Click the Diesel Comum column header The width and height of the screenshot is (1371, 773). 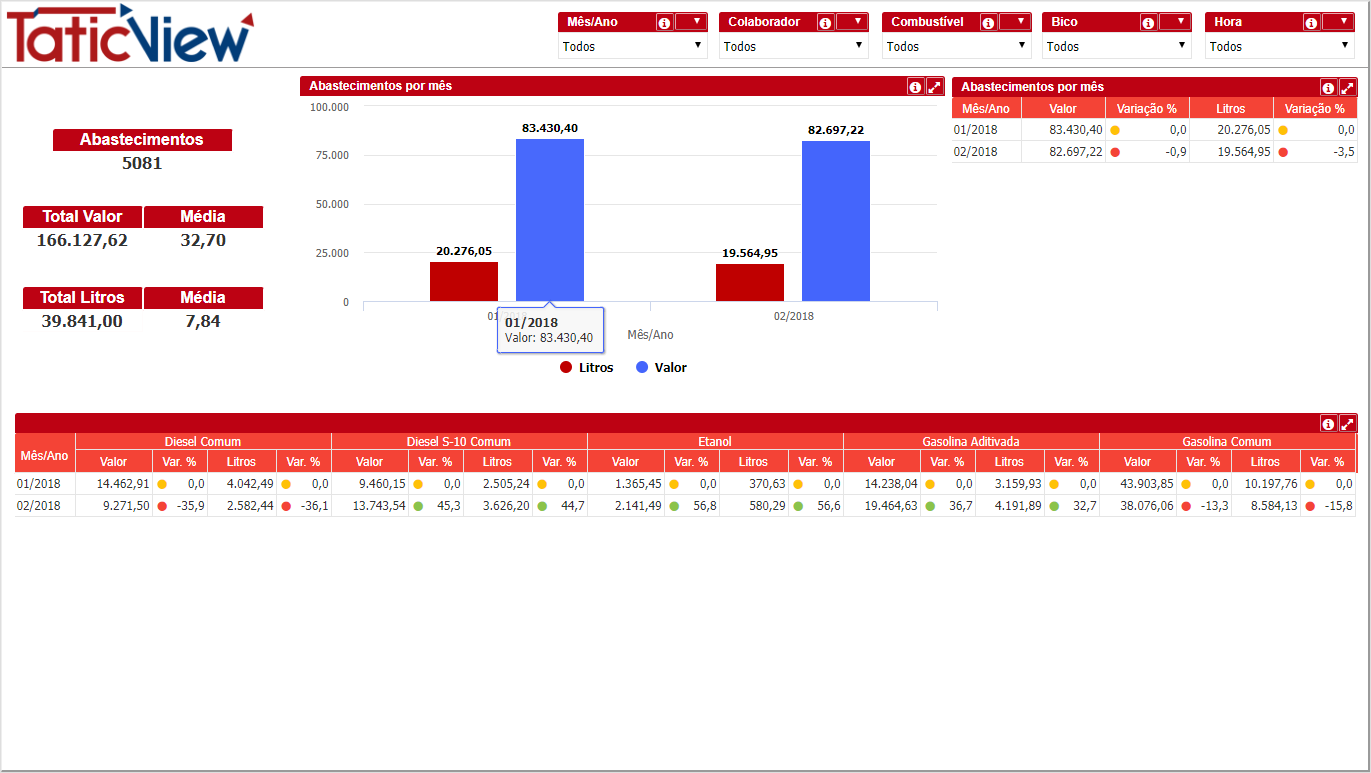pos(202,442)
